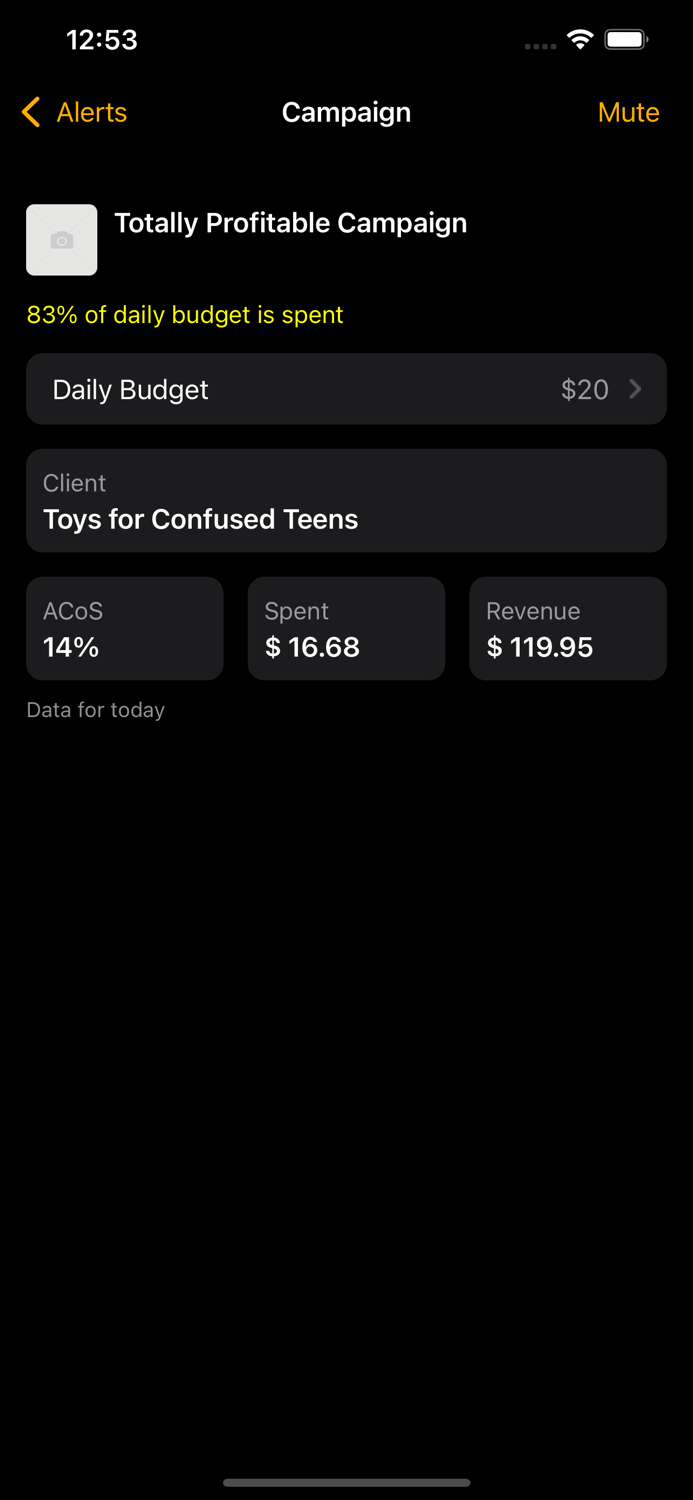Select the Revenue metric card

pos(567,628)
